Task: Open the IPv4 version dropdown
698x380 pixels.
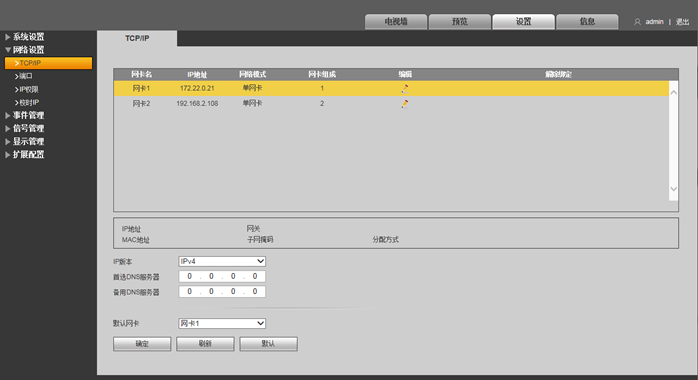Action: tap(222, 261)
